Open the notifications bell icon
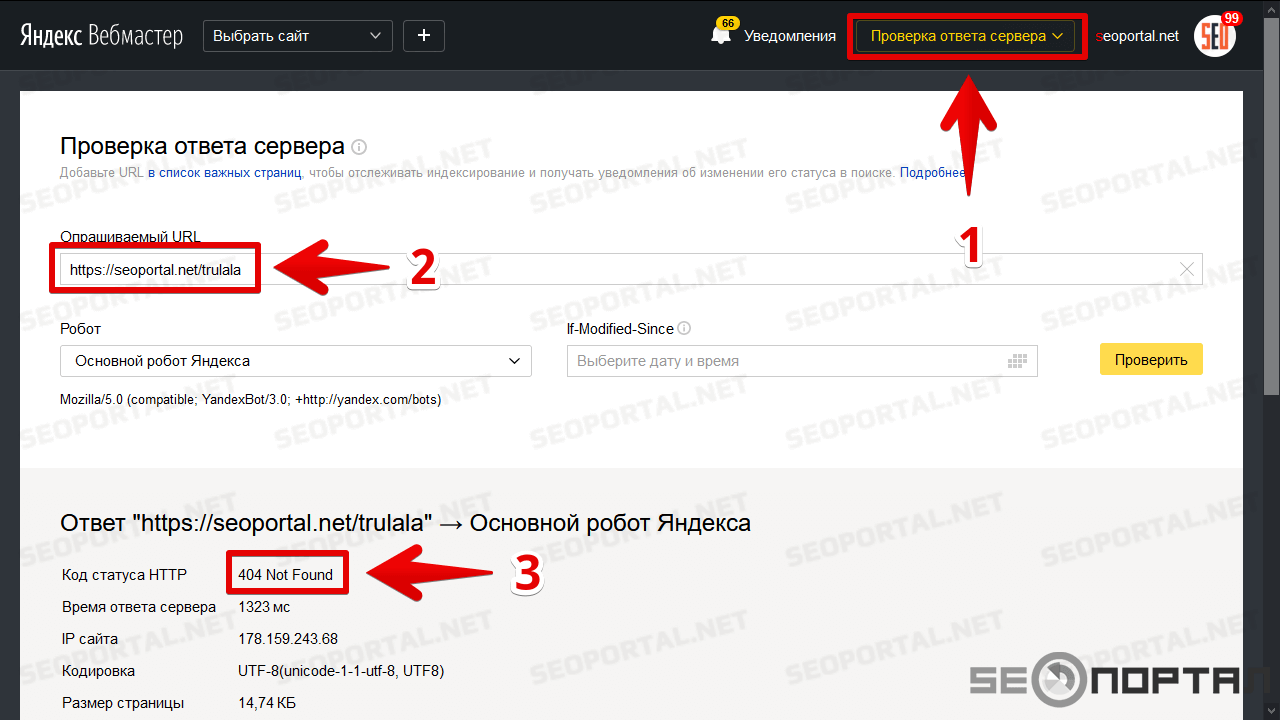This screenshot has width=1280, height=720. click(x=720, y=35)
